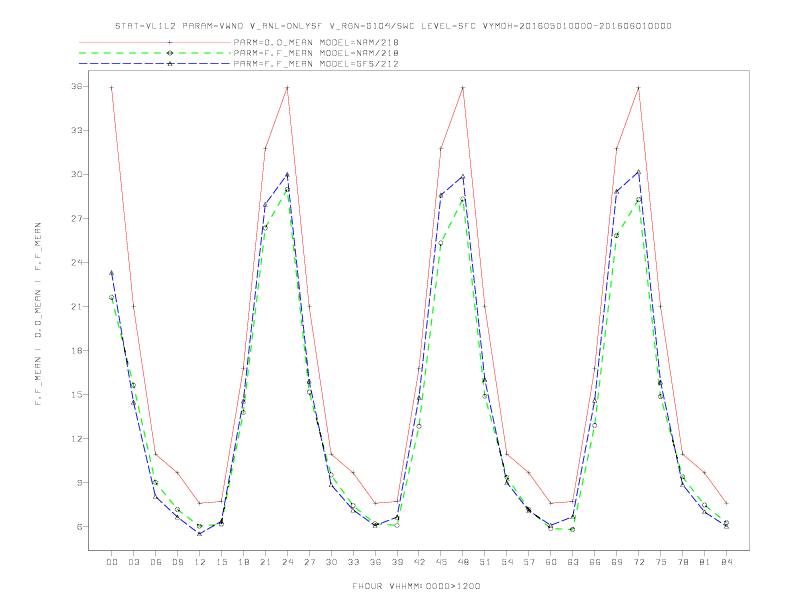Click x-axis tick label 30

tap(331, 562)
